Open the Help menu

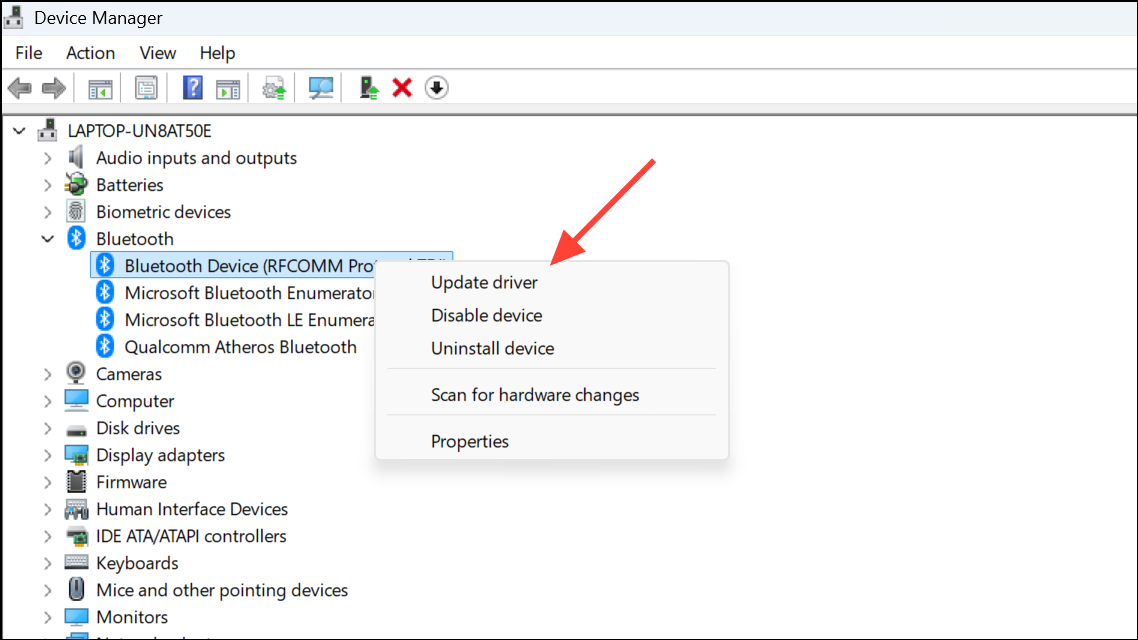pos(217,53)
